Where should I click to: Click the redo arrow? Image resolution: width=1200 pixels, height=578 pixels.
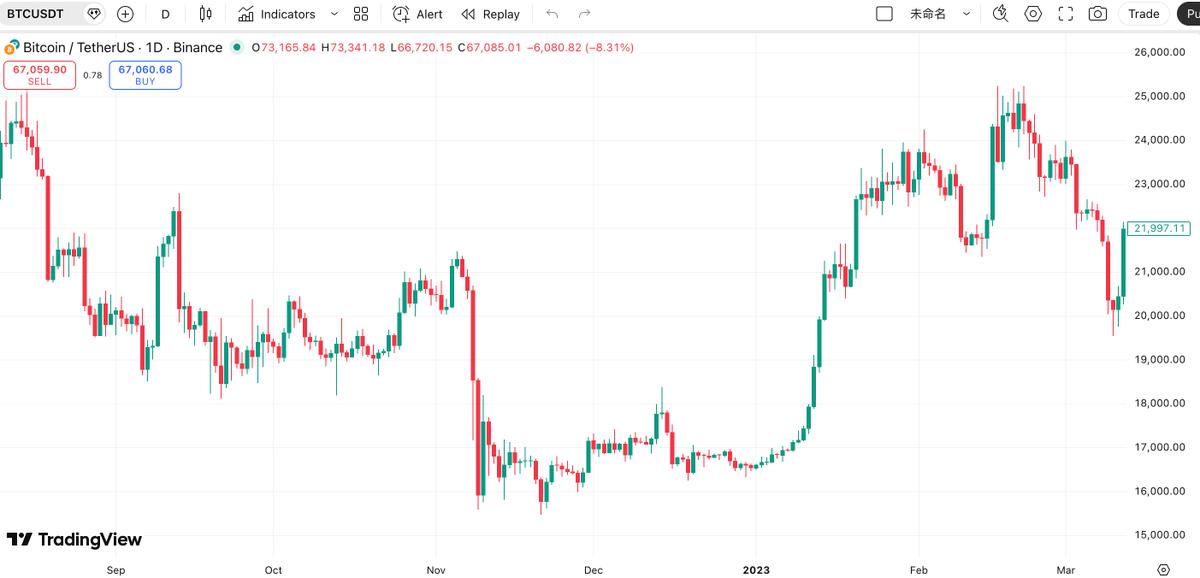click(x=584, y=14)
